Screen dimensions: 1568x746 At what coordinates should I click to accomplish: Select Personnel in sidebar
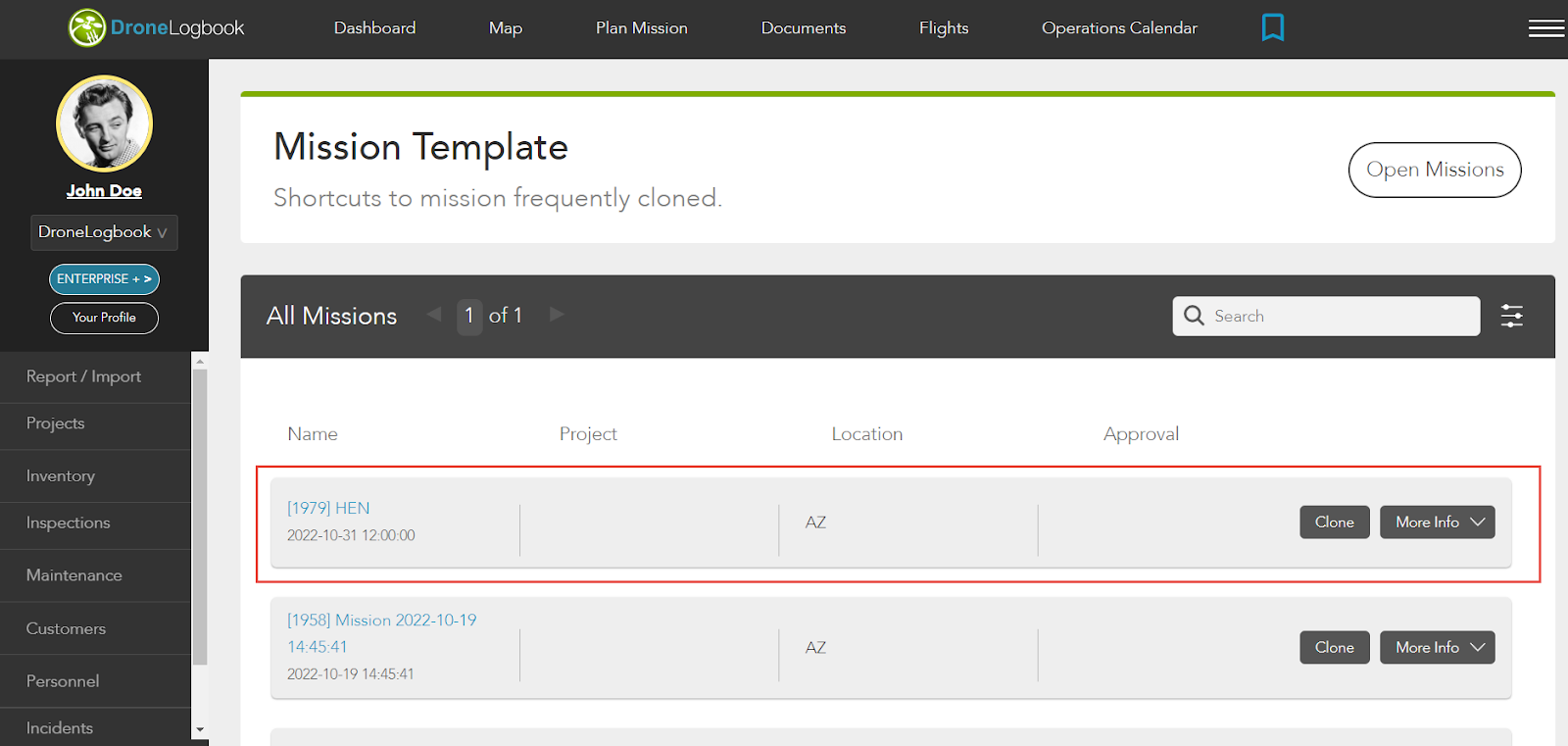point(95,681)
